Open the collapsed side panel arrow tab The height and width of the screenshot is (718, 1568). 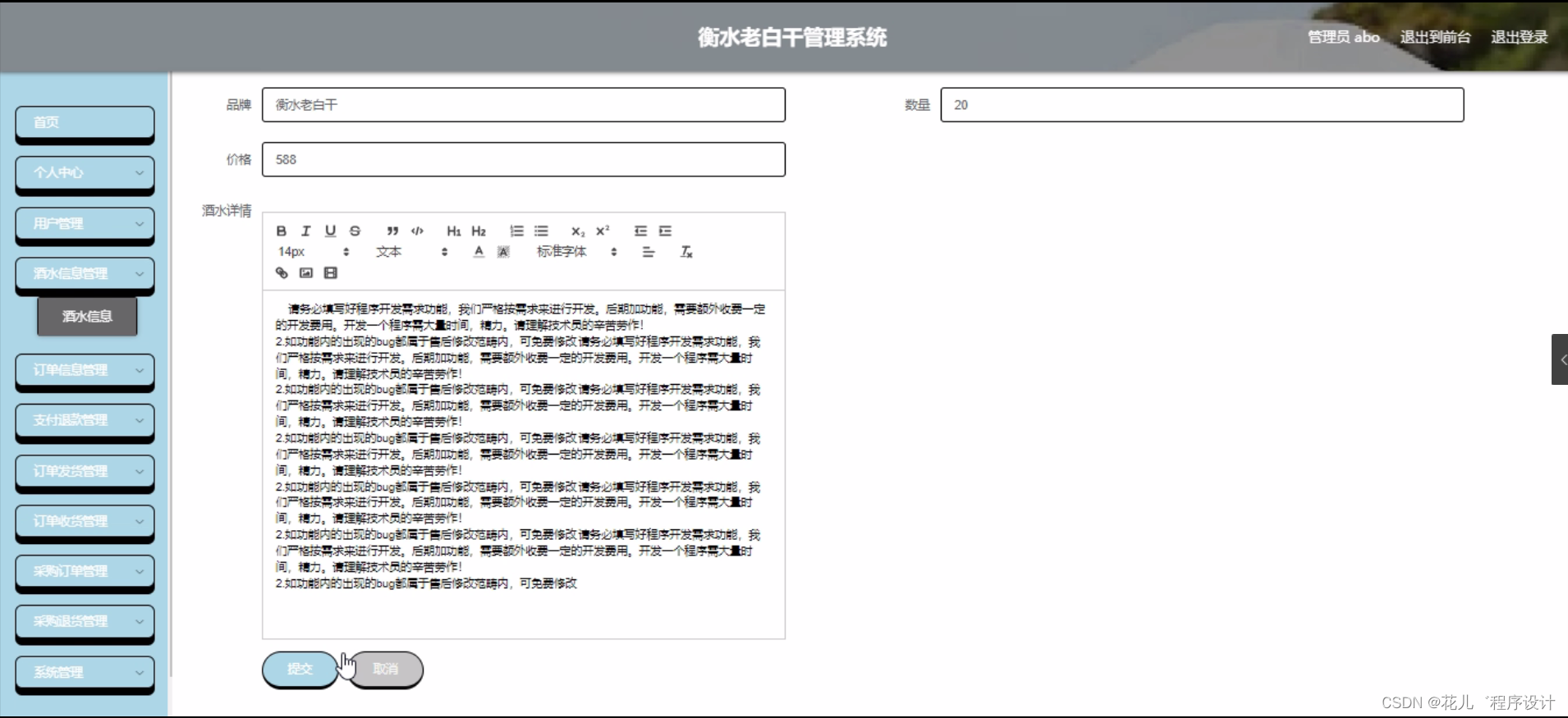pos(1560,359)
